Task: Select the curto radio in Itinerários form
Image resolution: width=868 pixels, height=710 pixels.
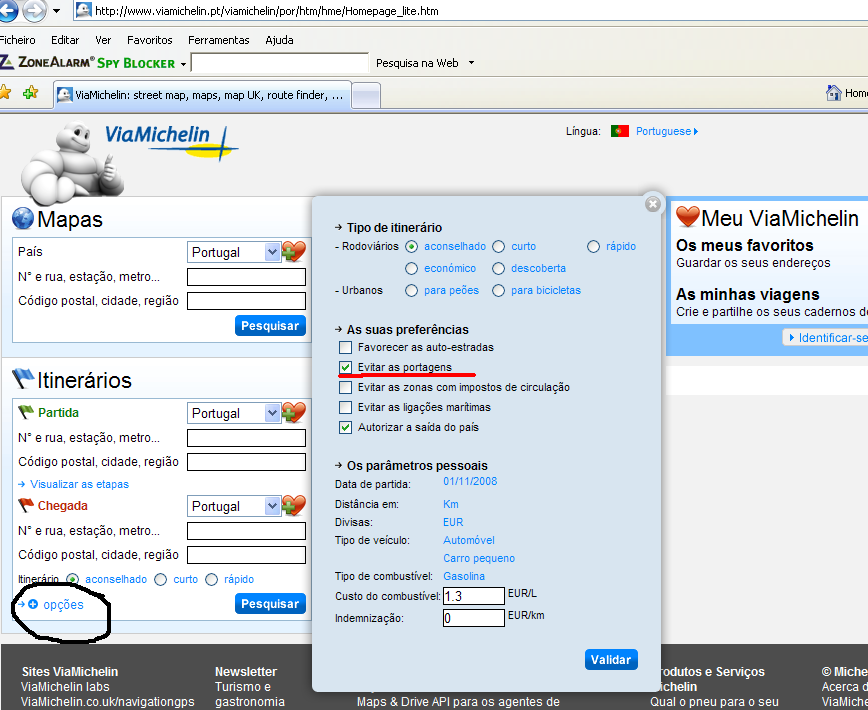Action: tap(161, 579)
